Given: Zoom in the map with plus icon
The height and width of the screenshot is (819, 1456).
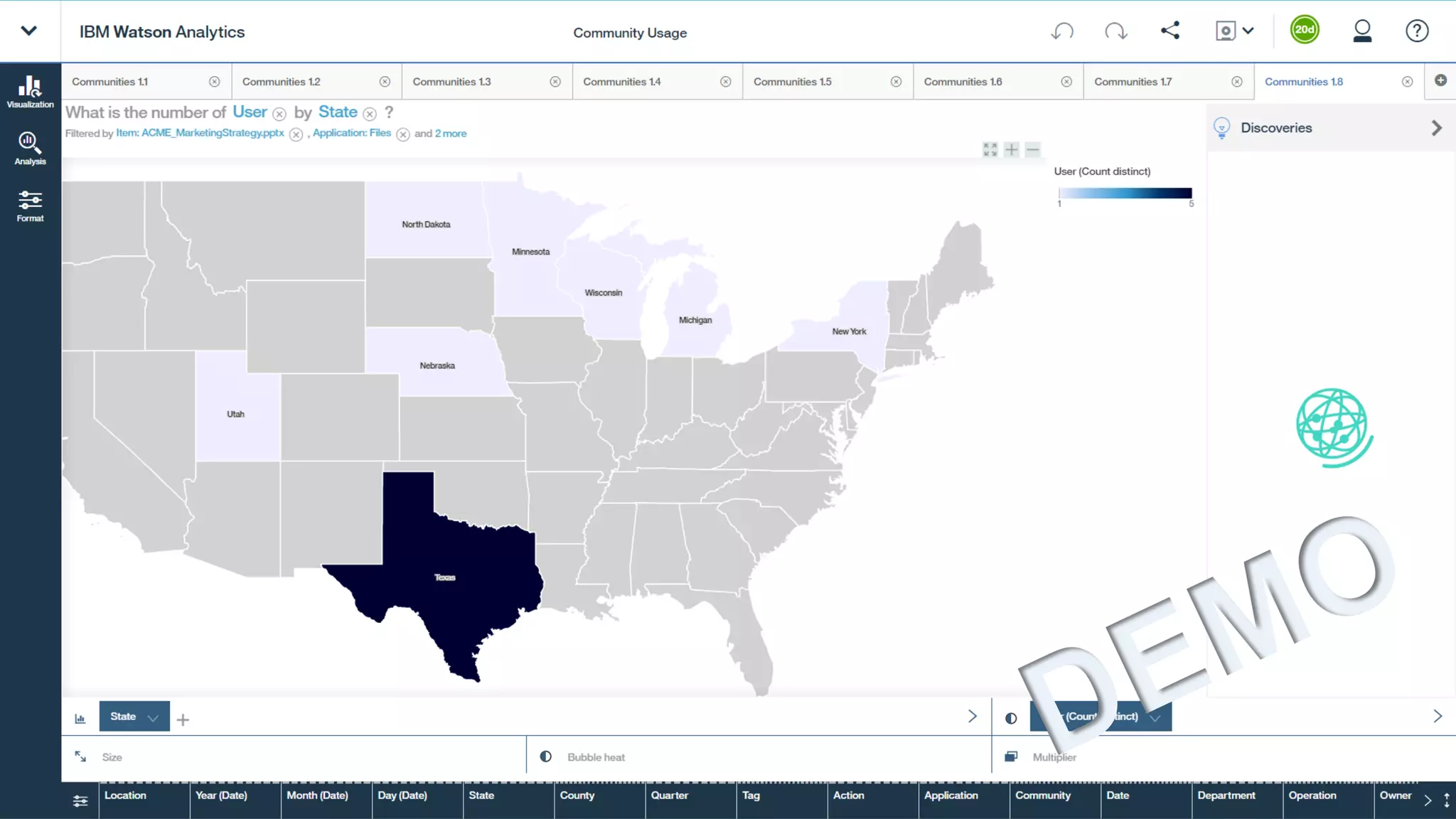Looking at the screenshot, I should [x=1012, y=149].
